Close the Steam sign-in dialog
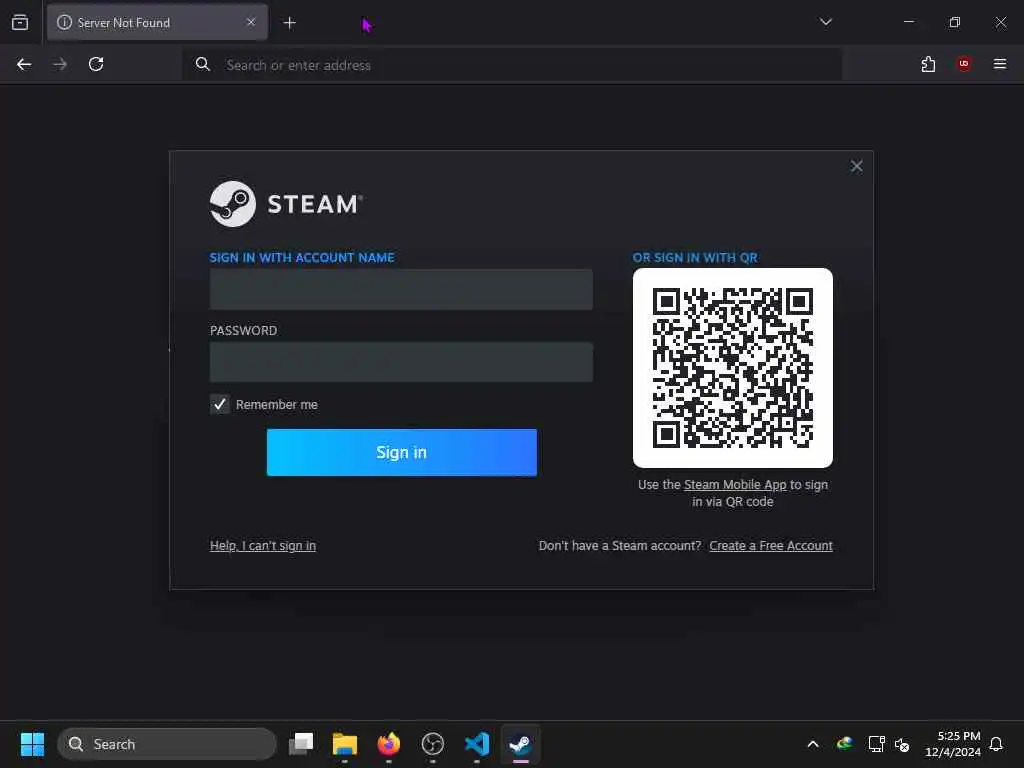The height and width of the screenshot is (768, 1024). pos(856,167)
